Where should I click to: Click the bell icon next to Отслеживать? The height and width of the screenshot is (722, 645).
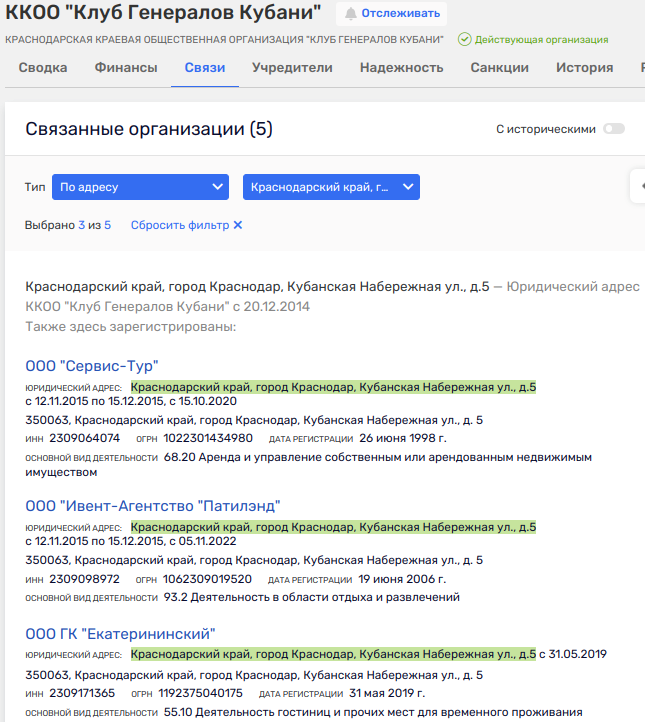[351, 14]
